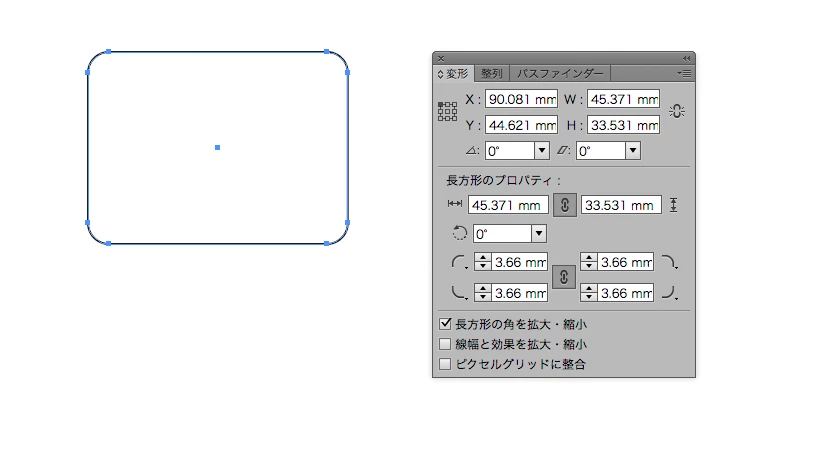Image resolution: width=818 pixels, height=461 pixels.
Task: Enable 線幅と効果を拡大・縮小 checkbox
Action: [x=445, y=344]
